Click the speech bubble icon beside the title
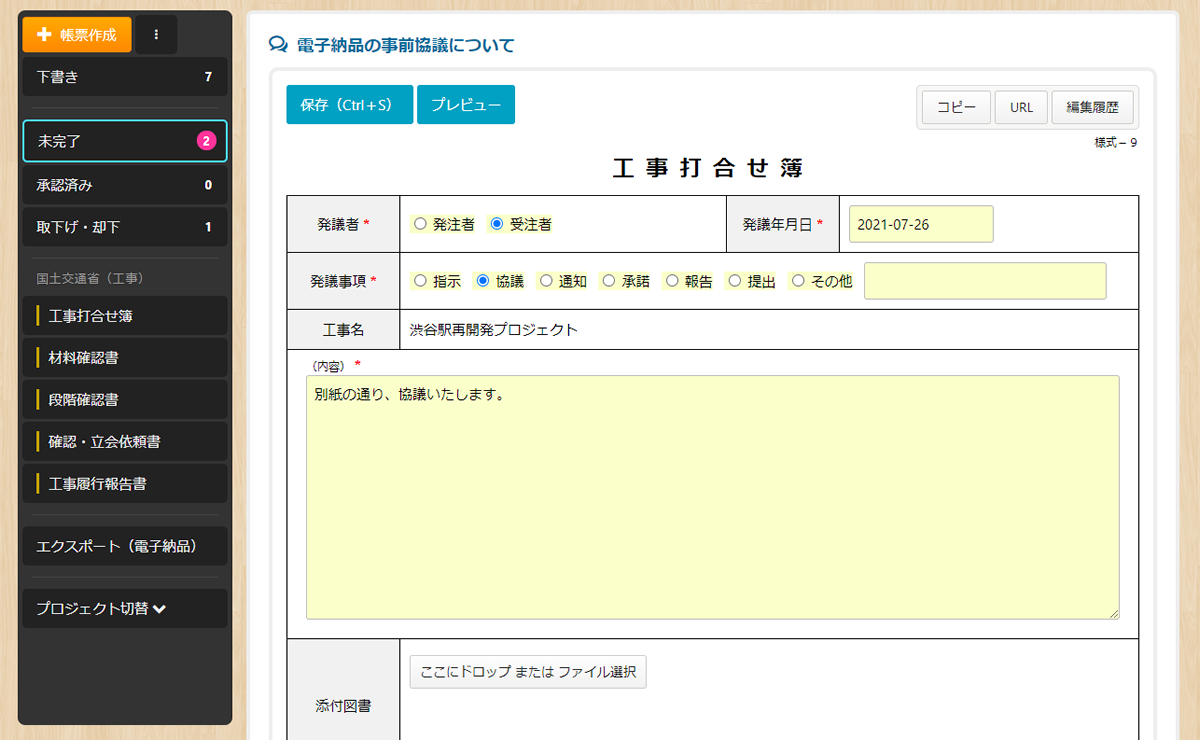 (x=278, y=45)
